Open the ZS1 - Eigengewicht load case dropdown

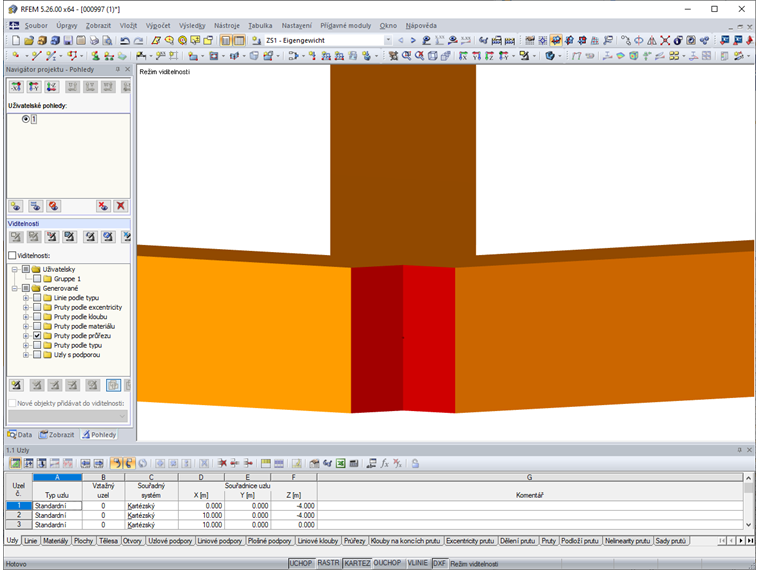point(388,41)
